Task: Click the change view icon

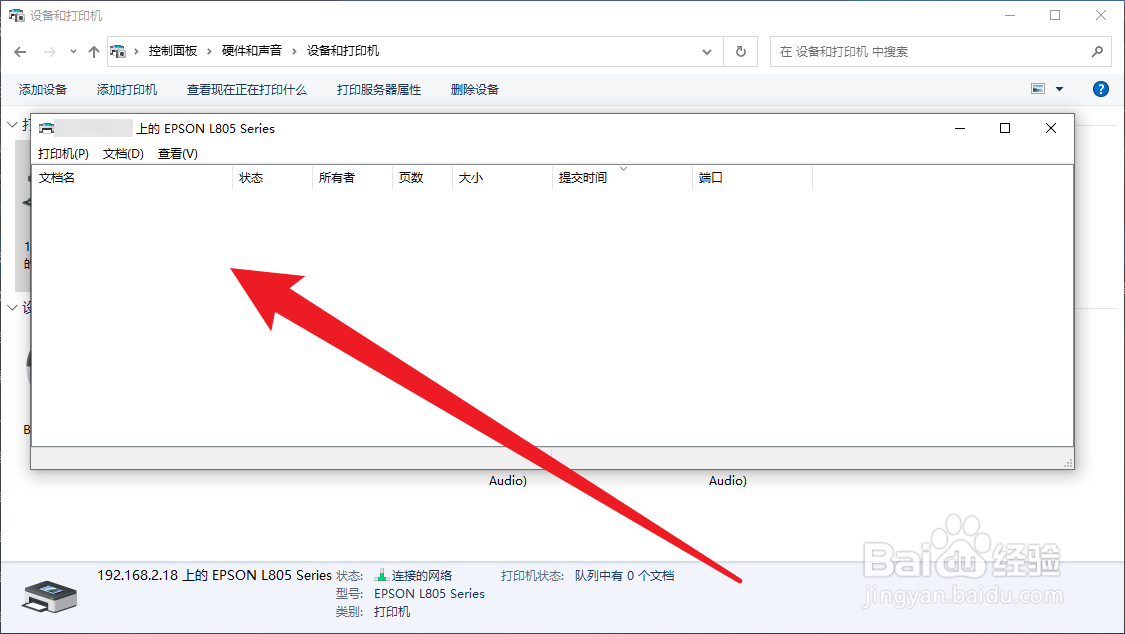Action: [x=1037, y=89]
